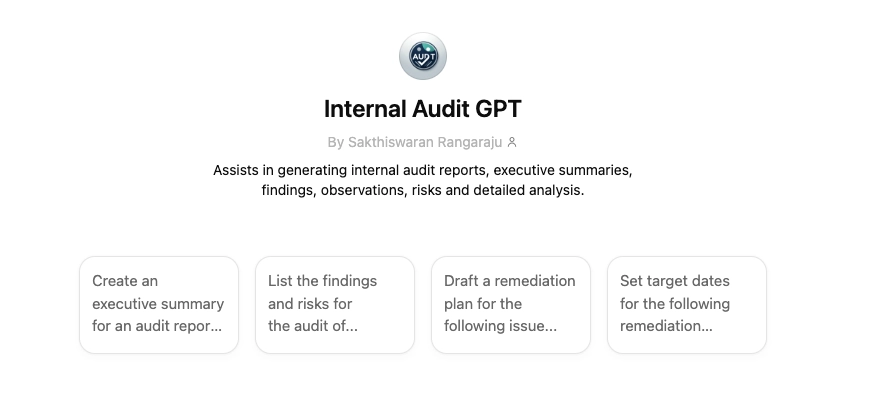Click 'remediation...' text in fourth card

[x=666, y=326]
